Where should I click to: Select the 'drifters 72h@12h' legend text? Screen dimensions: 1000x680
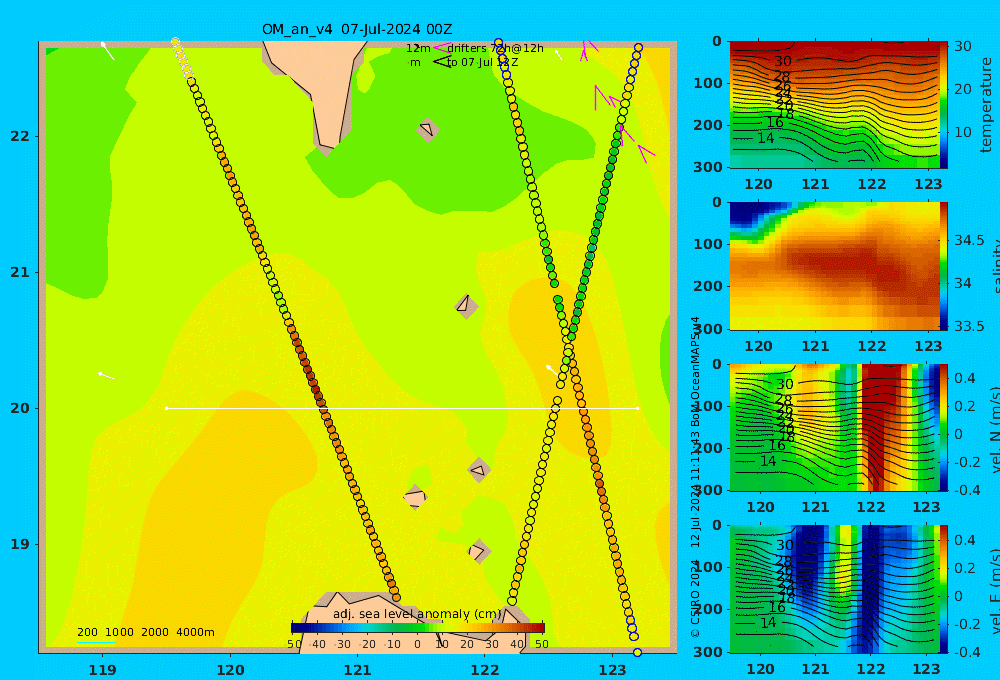coord(496,48)
